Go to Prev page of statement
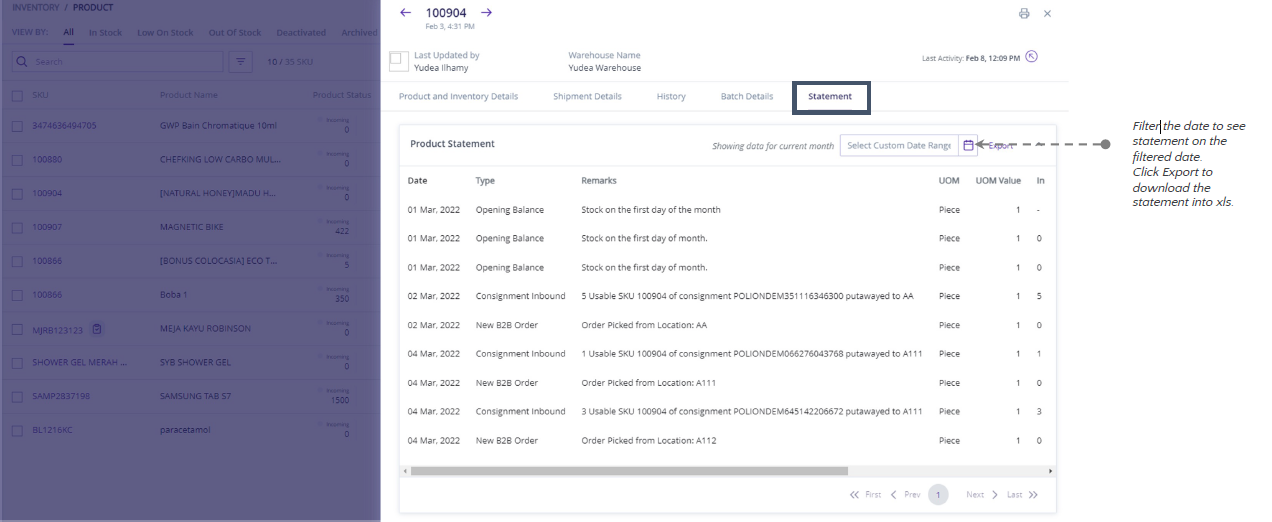Screen dimensions: 1272x522 [x=906, y=495]
